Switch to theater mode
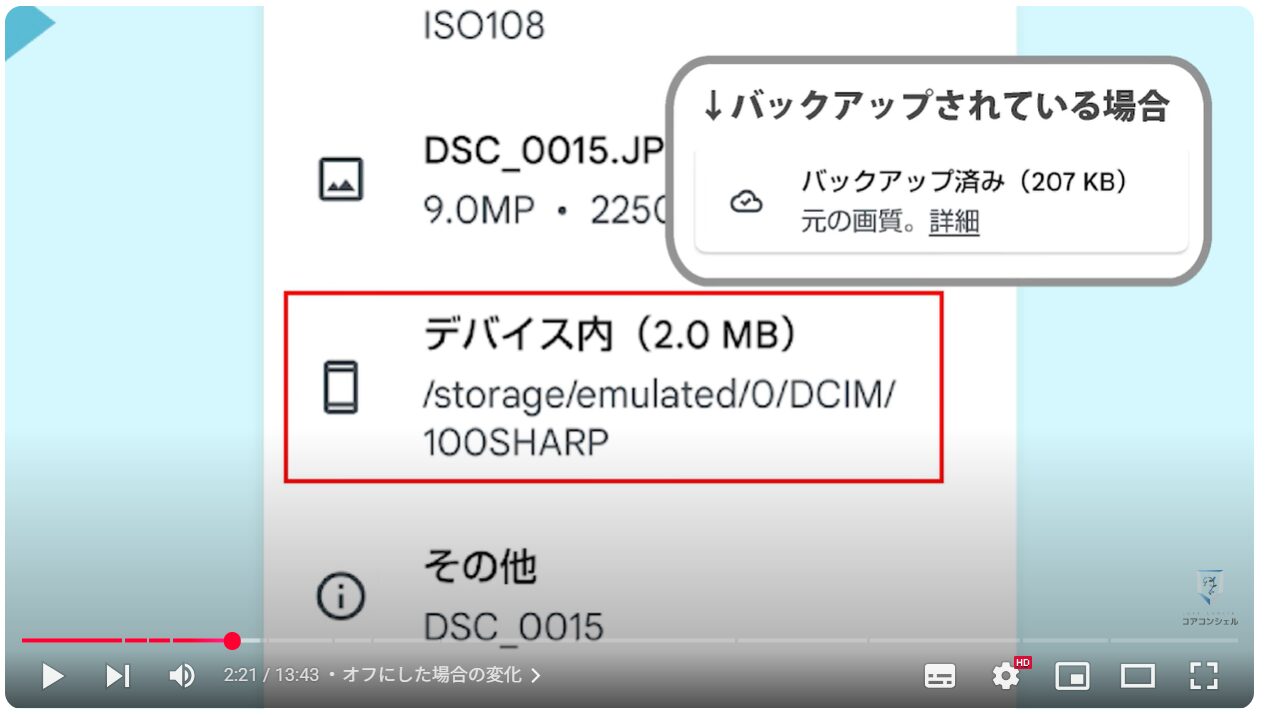The width and height of the screenshot is (1265, 715). (x=1138, y=677)
